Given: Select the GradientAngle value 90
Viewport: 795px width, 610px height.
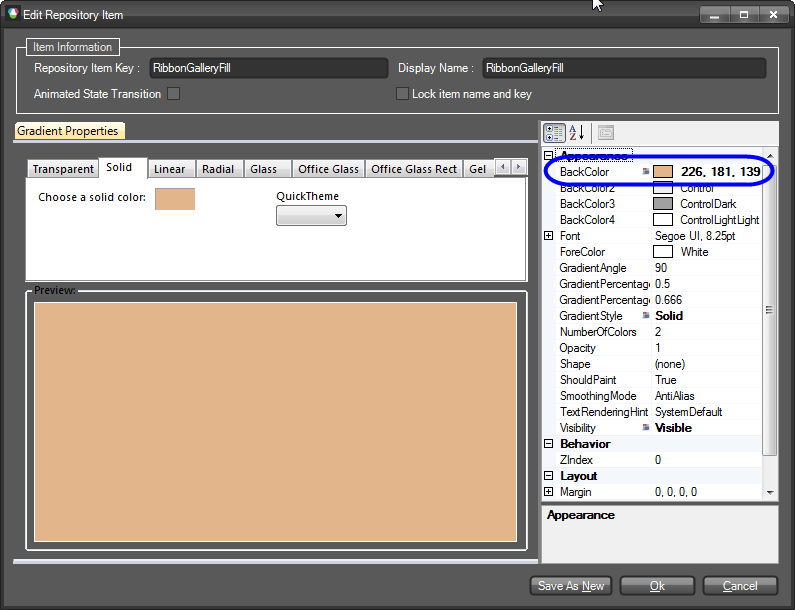Looking at the screenshot, I should [661, 268].
